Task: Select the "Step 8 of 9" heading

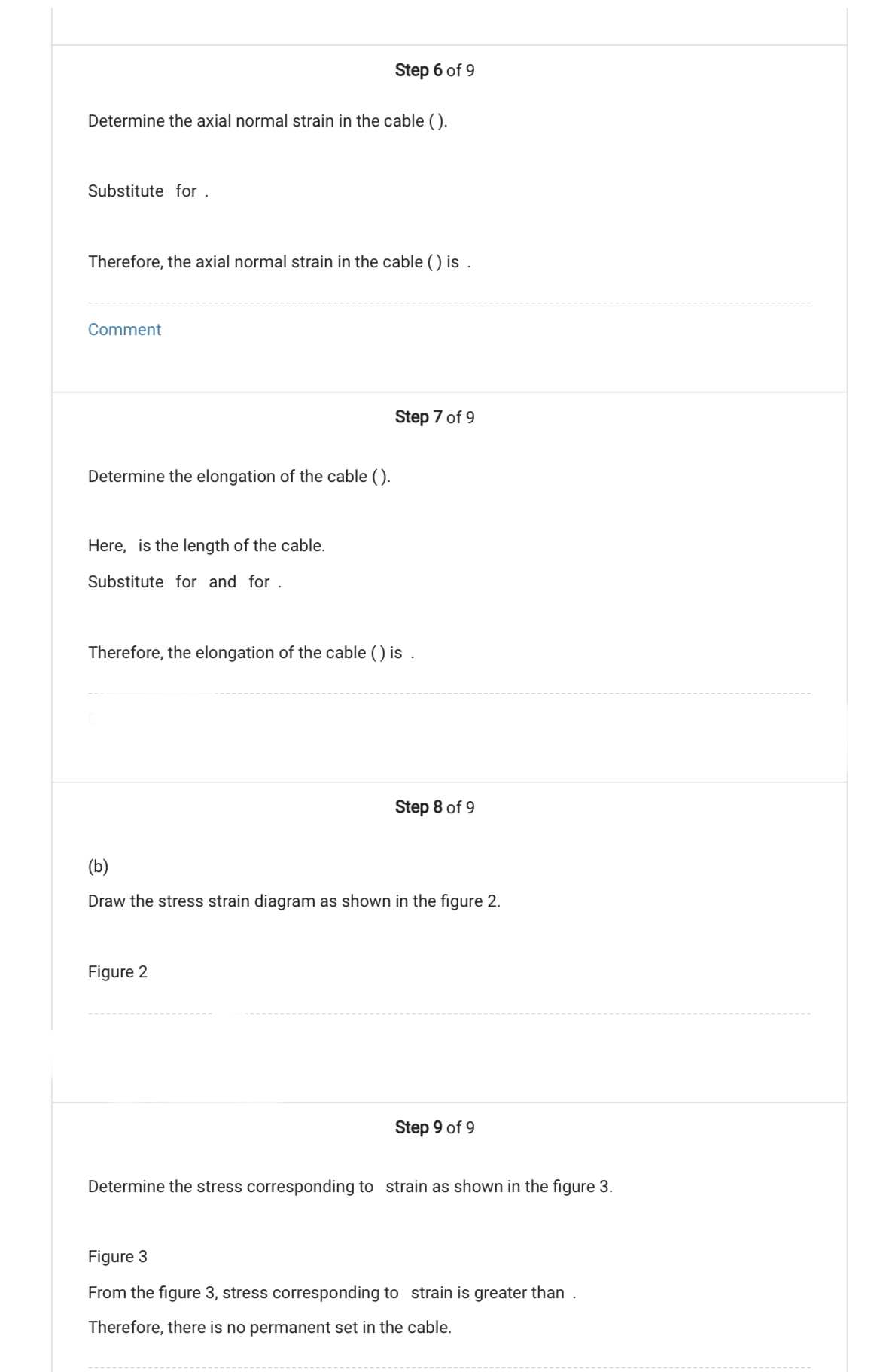Action: click(x=434, y=807)
